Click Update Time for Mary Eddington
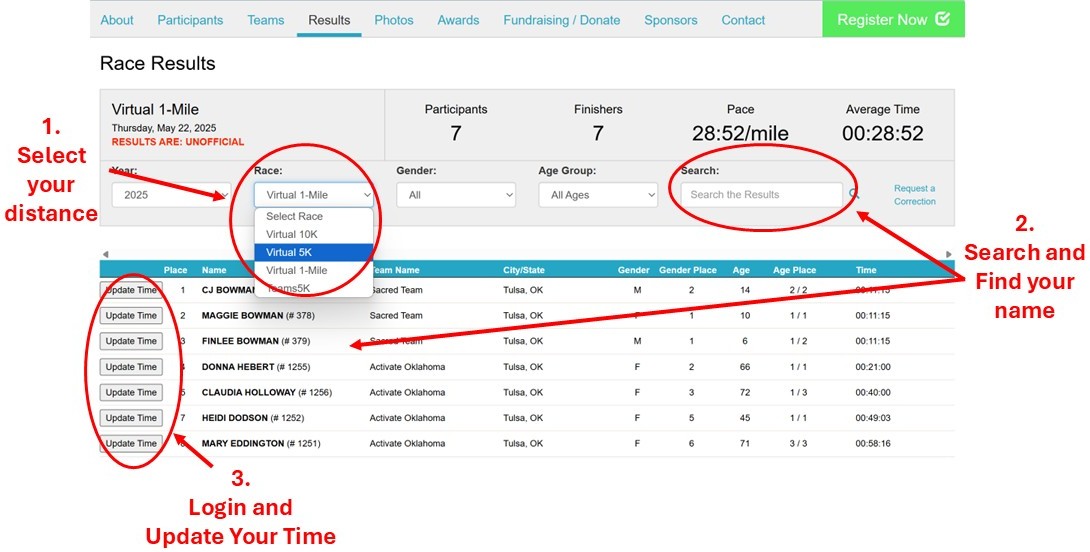 [132, 443]
